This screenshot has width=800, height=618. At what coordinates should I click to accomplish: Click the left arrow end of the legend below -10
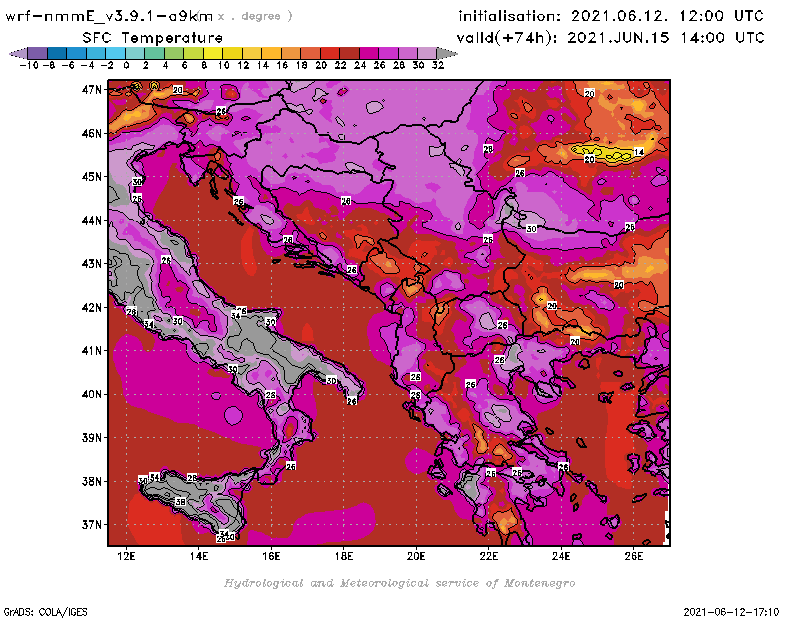(x=19, y=54)
